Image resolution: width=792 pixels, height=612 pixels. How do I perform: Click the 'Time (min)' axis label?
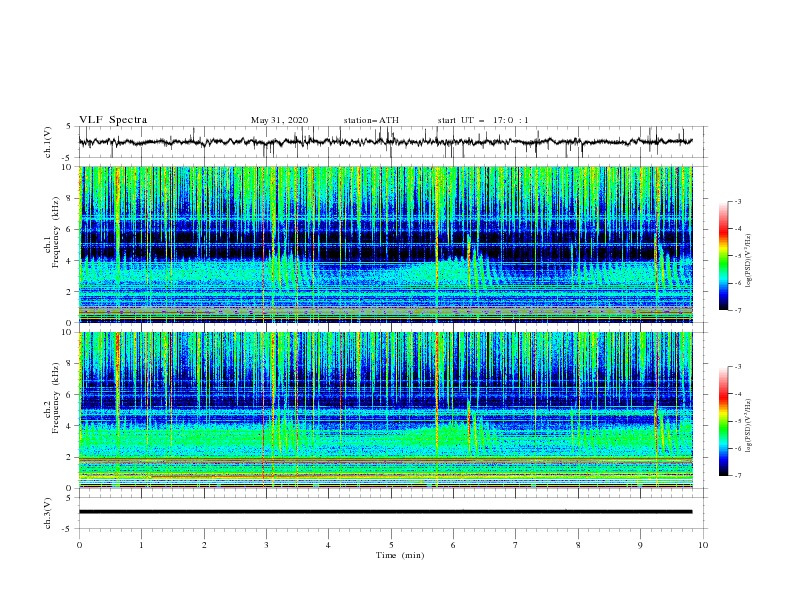(x=400, y=555)
